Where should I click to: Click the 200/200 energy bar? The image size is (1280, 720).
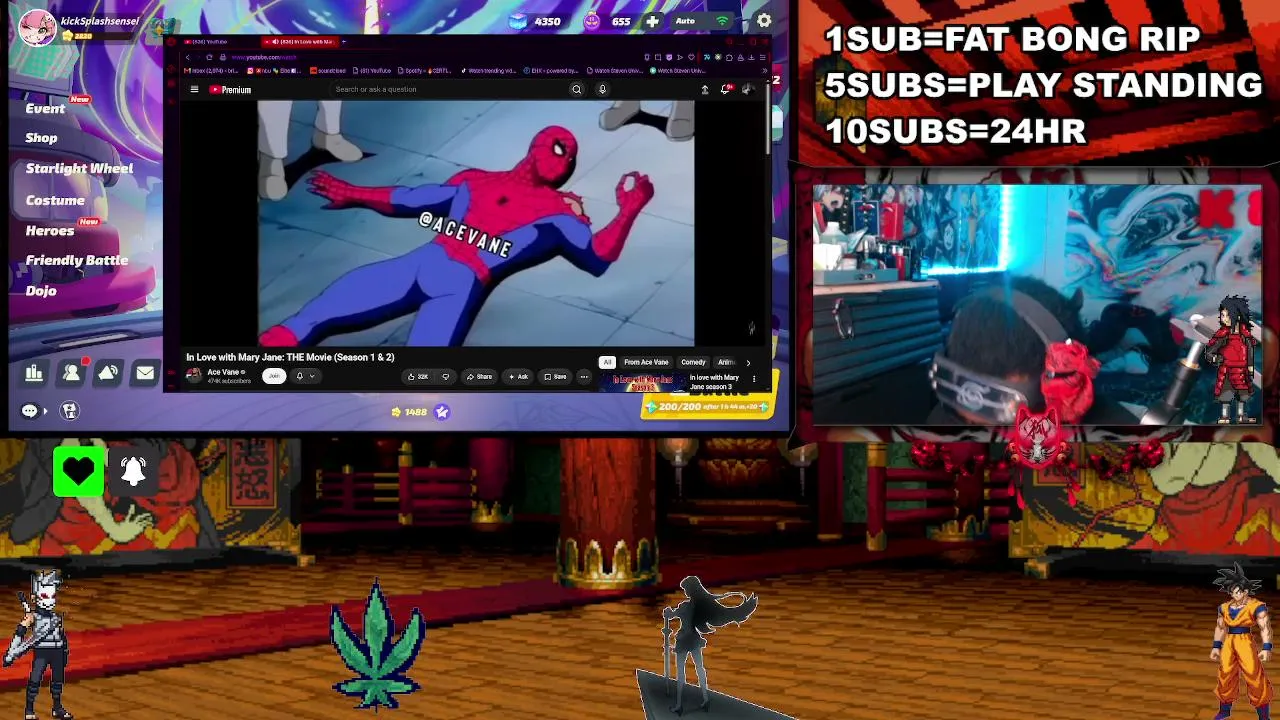pyautogui.click(x=707, y=407)
